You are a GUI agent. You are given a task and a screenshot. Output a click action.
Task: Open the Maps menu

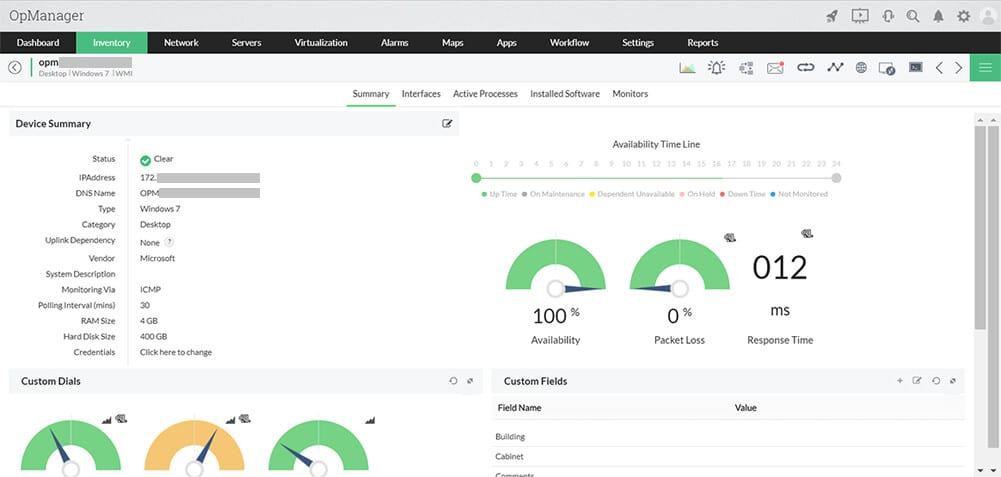pos(453,43)
